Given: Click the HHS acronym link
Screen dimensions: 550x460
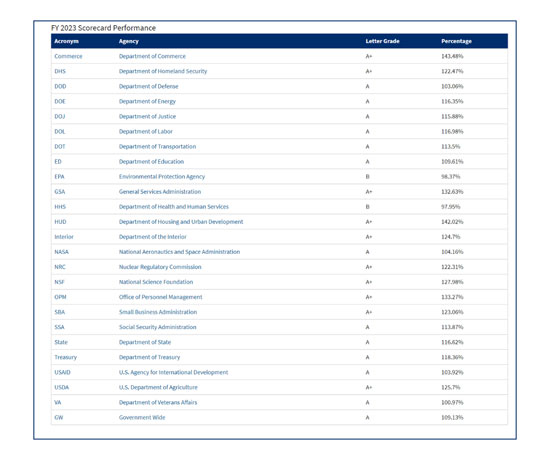Looking at the screenshot, I should [60, 207].
